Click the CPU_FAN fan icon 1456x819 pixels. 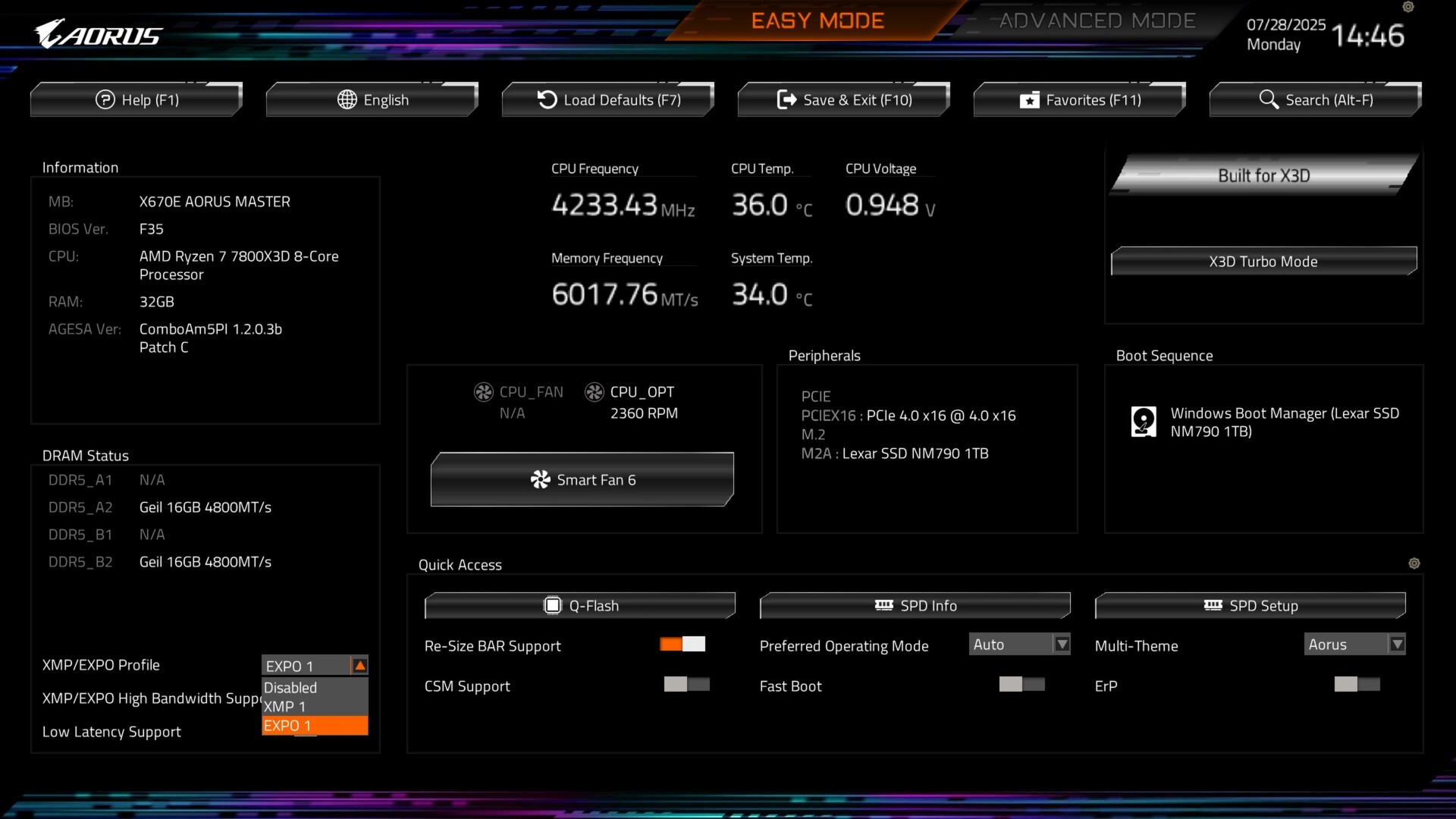(x=484, y=392)
